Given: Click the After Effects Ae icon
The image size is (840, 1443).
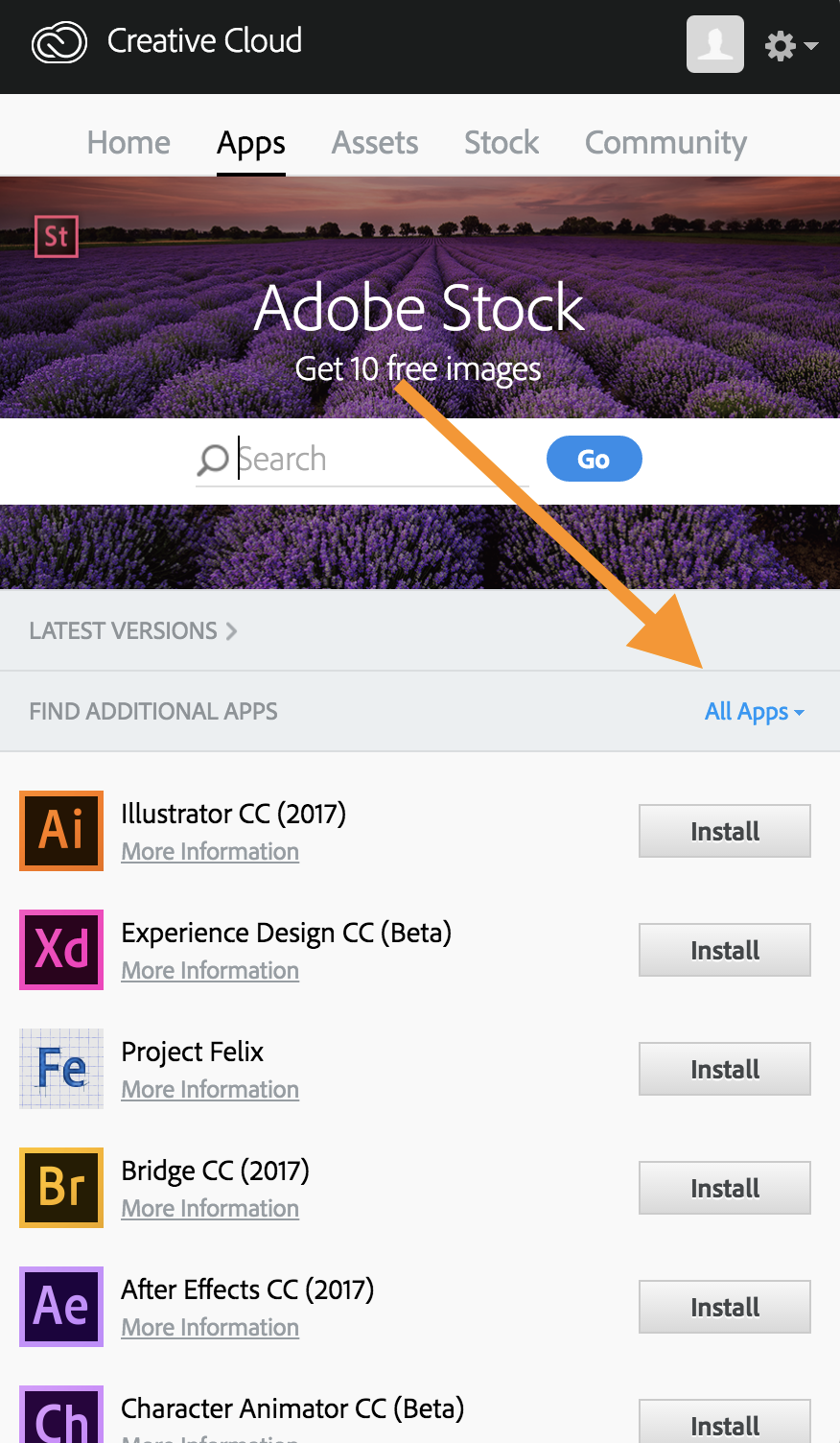Looking at the screenshot, I should tap(61, 1307).
